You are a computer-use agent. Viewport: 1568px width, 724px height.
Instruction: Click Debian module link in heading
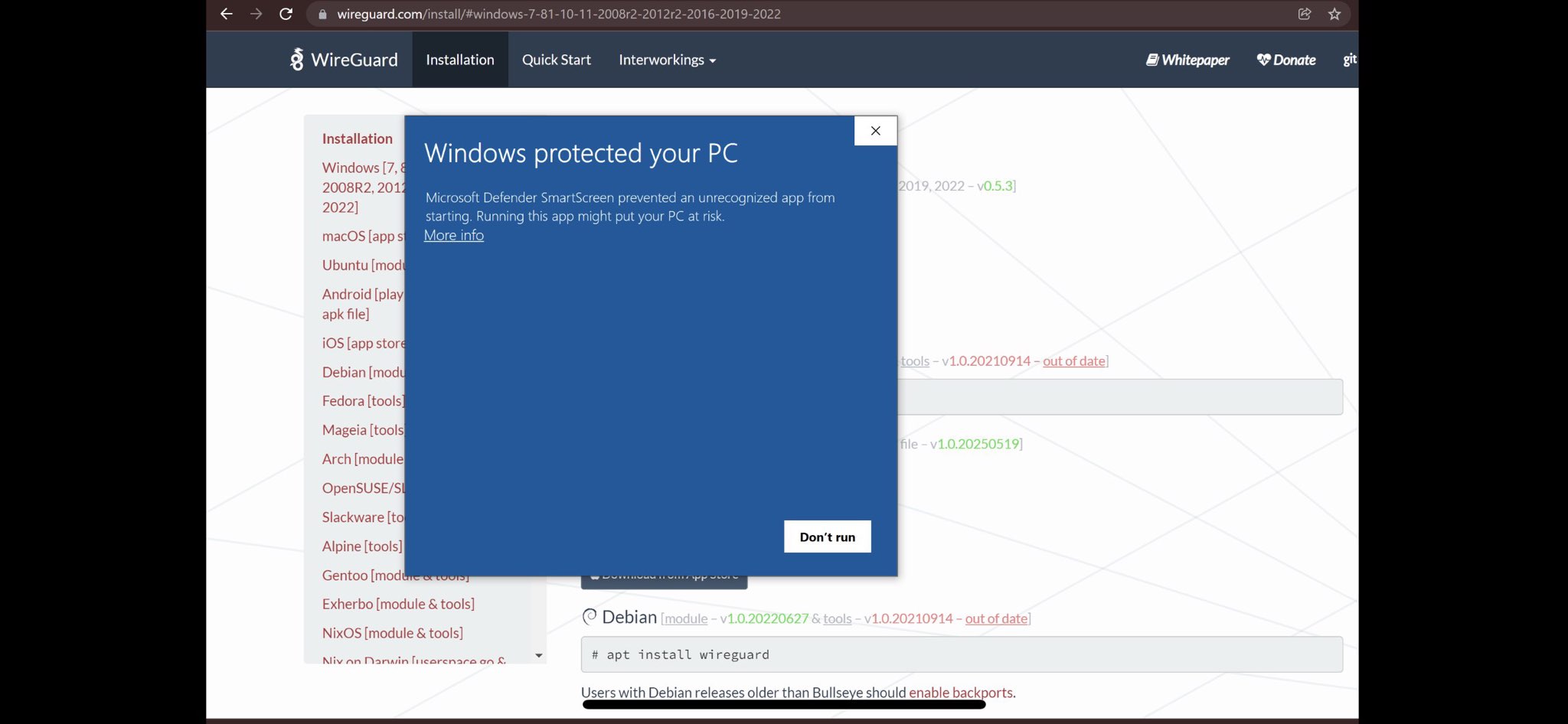(x=685, y=618)
